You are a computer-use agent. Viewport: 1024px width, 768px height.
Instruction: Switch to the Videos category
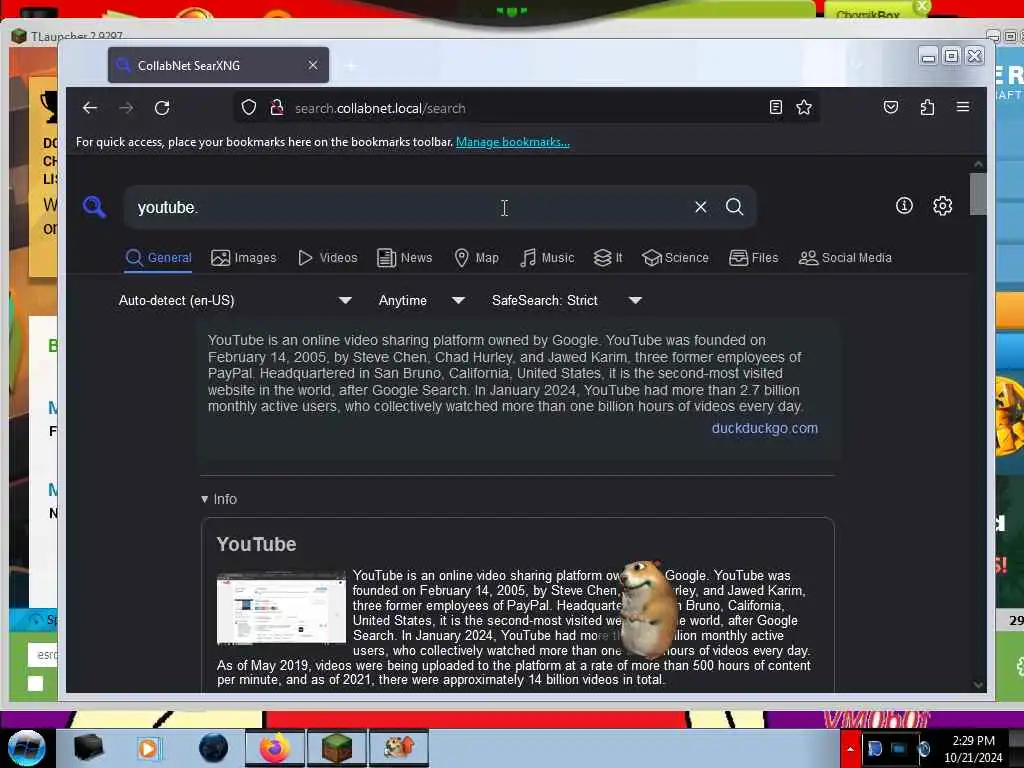tap(327, 257)
